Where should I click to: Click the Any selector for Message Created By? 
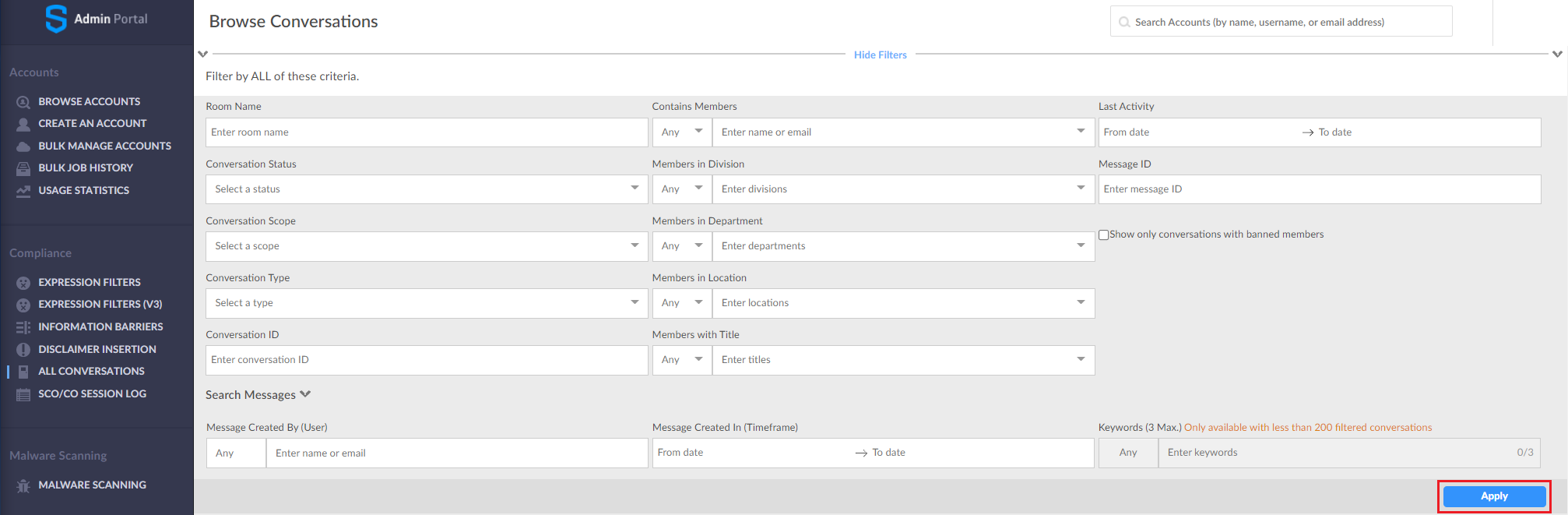(236, 453)
